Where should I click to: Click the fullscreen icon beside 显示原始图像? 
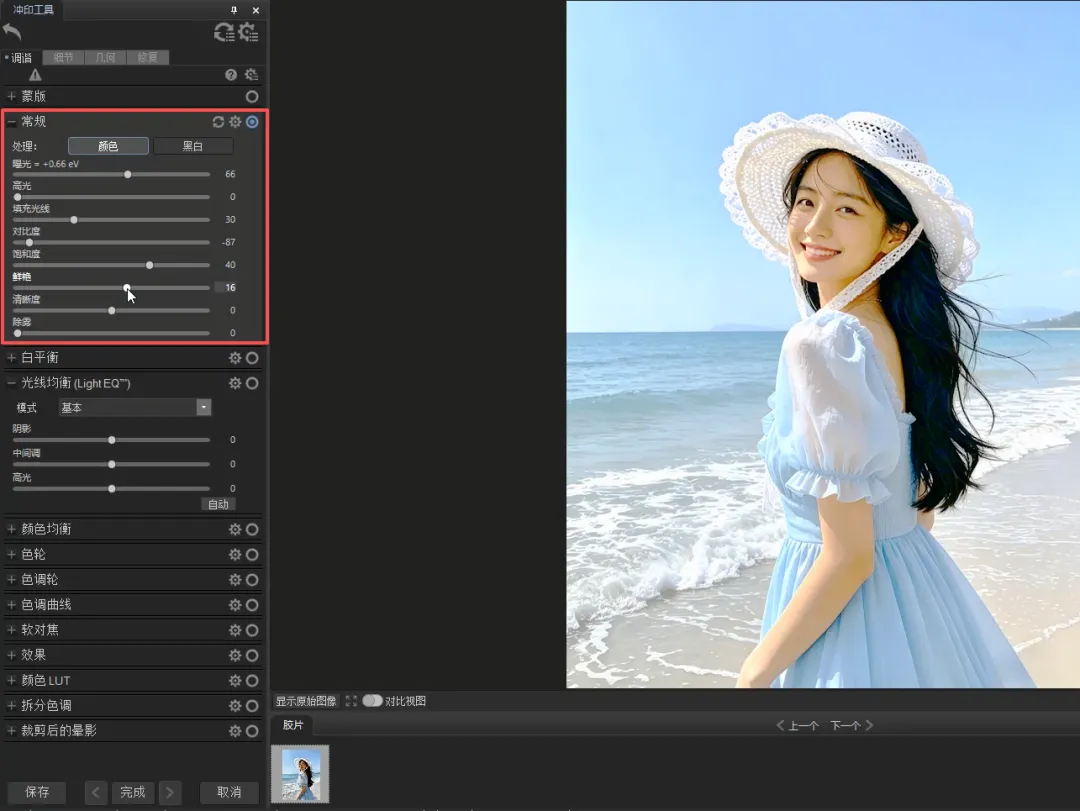(x=351, y=701)
